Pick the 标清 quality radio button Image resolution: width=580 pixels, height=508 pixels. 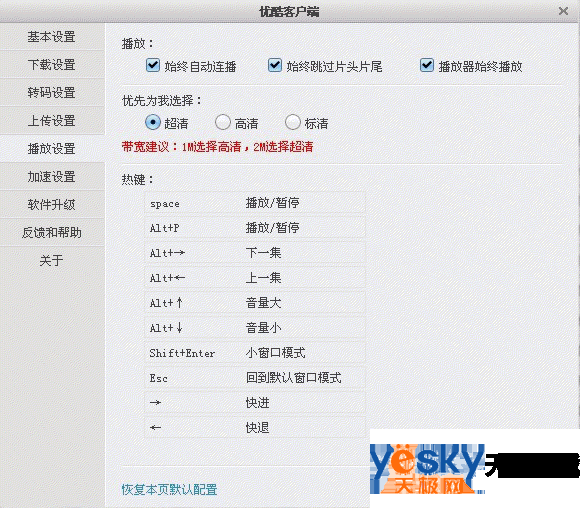293,122
